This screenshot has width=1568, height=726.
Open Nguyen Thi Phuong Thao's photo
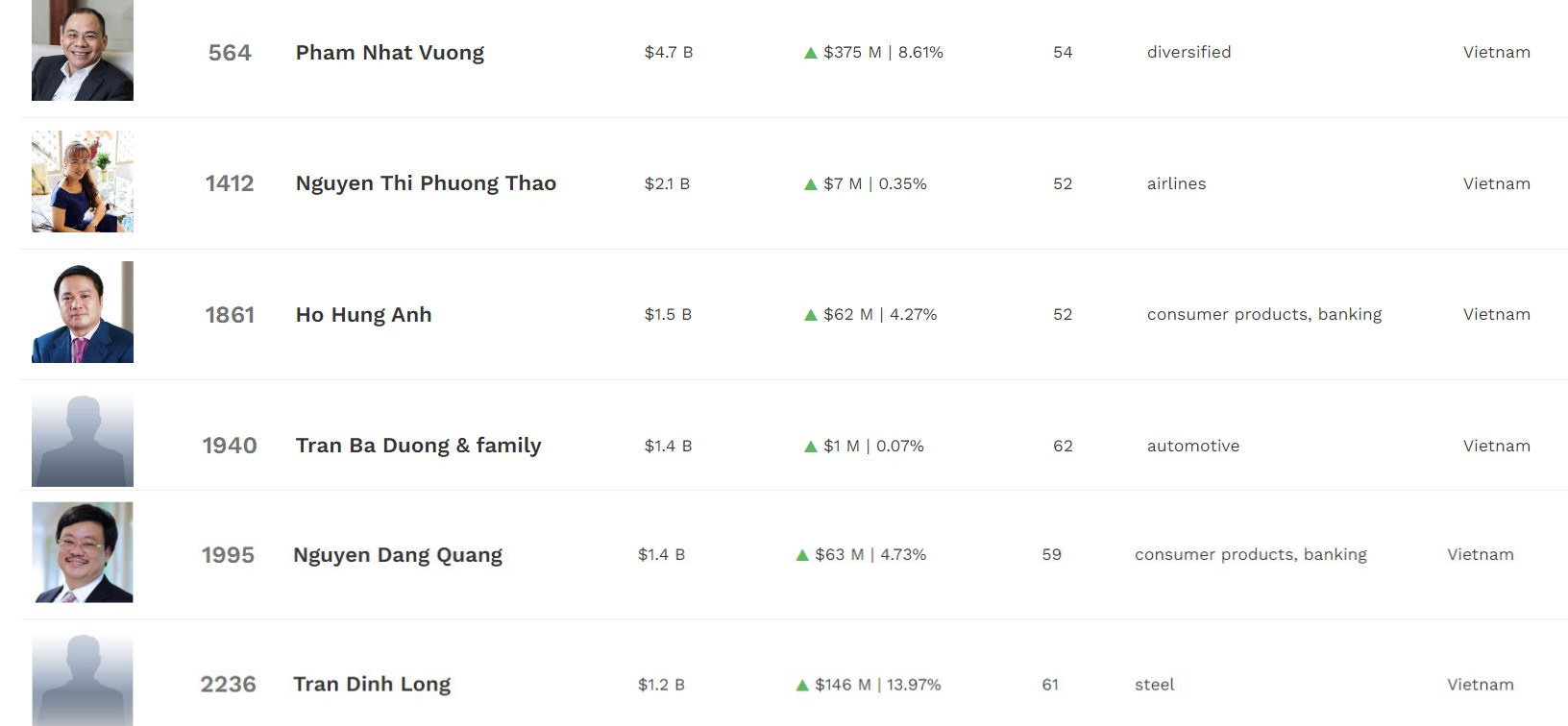coord(83,181)
